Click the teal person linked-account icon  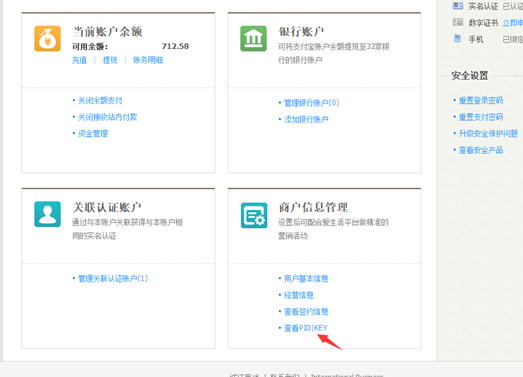[47, 214]
